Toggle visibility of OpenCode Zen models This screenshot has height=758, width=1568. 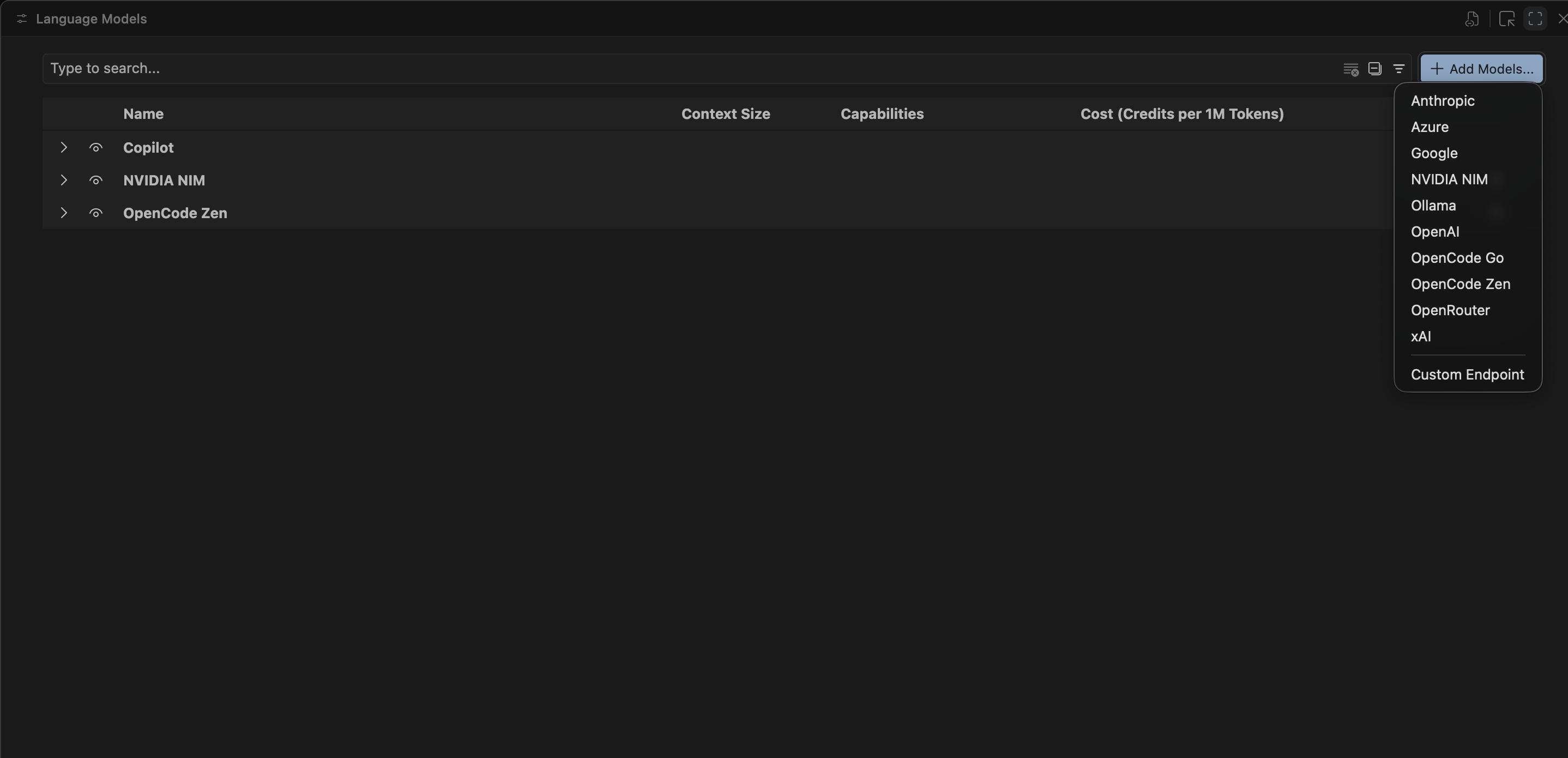click(95, 213)
